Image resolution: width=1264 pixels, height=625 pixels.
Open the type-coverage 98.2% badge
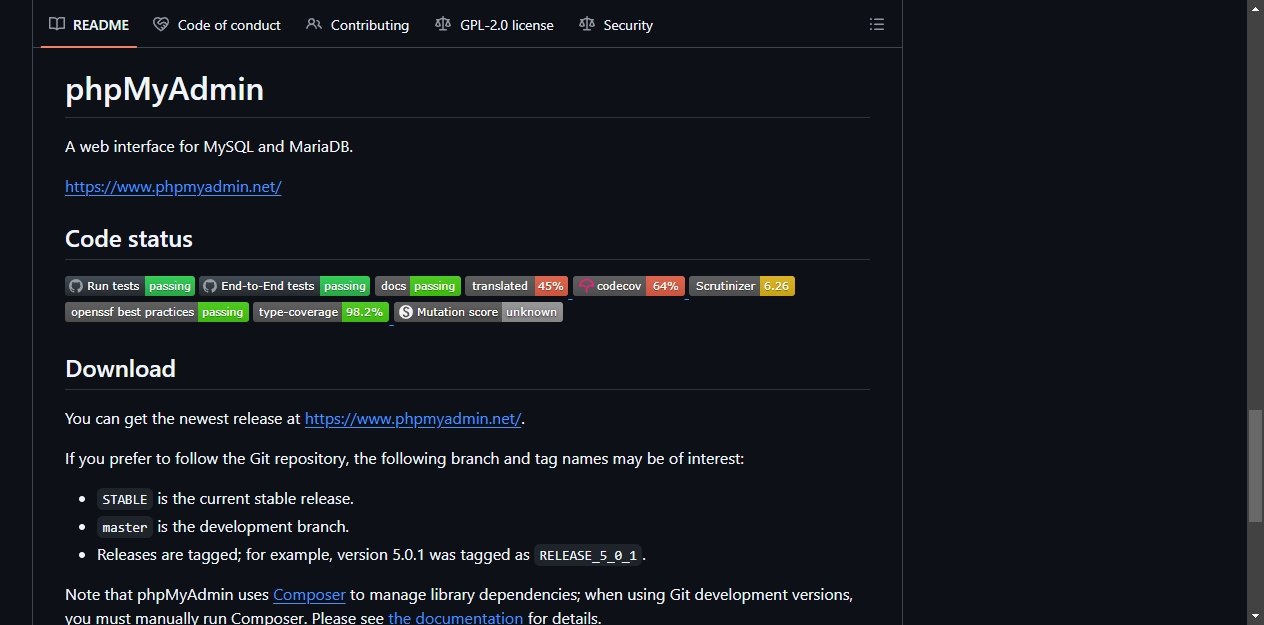(x=321, y=312)
